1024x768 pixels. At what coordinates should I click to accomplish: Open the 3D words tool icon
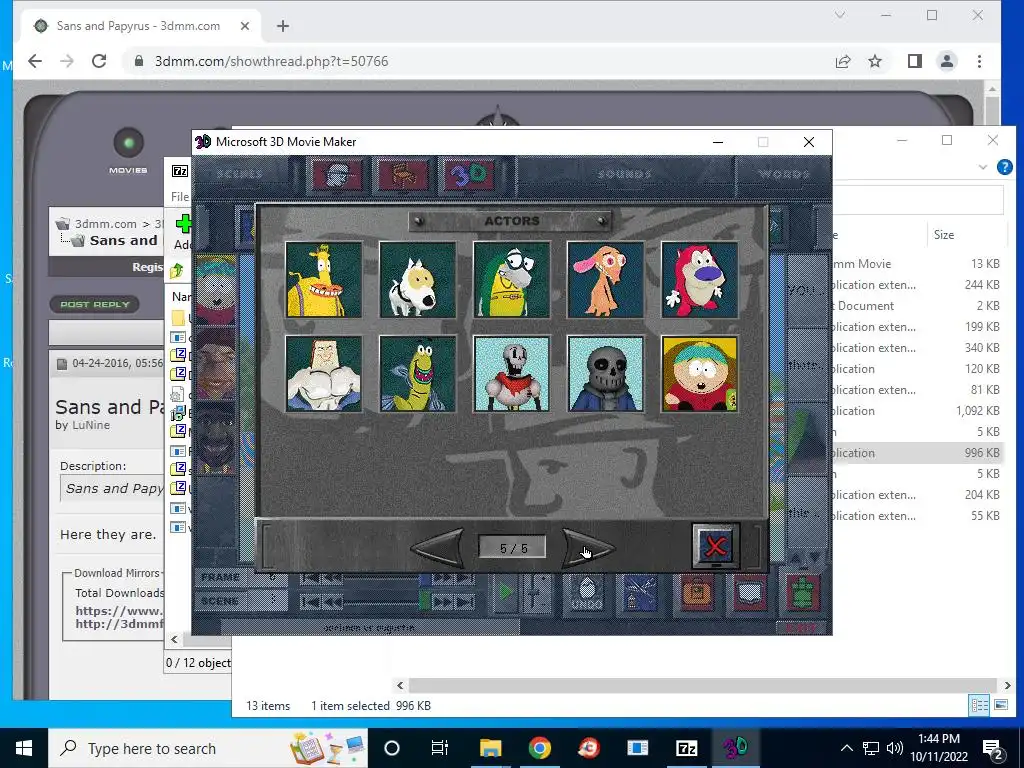click(x=469, y=174)
